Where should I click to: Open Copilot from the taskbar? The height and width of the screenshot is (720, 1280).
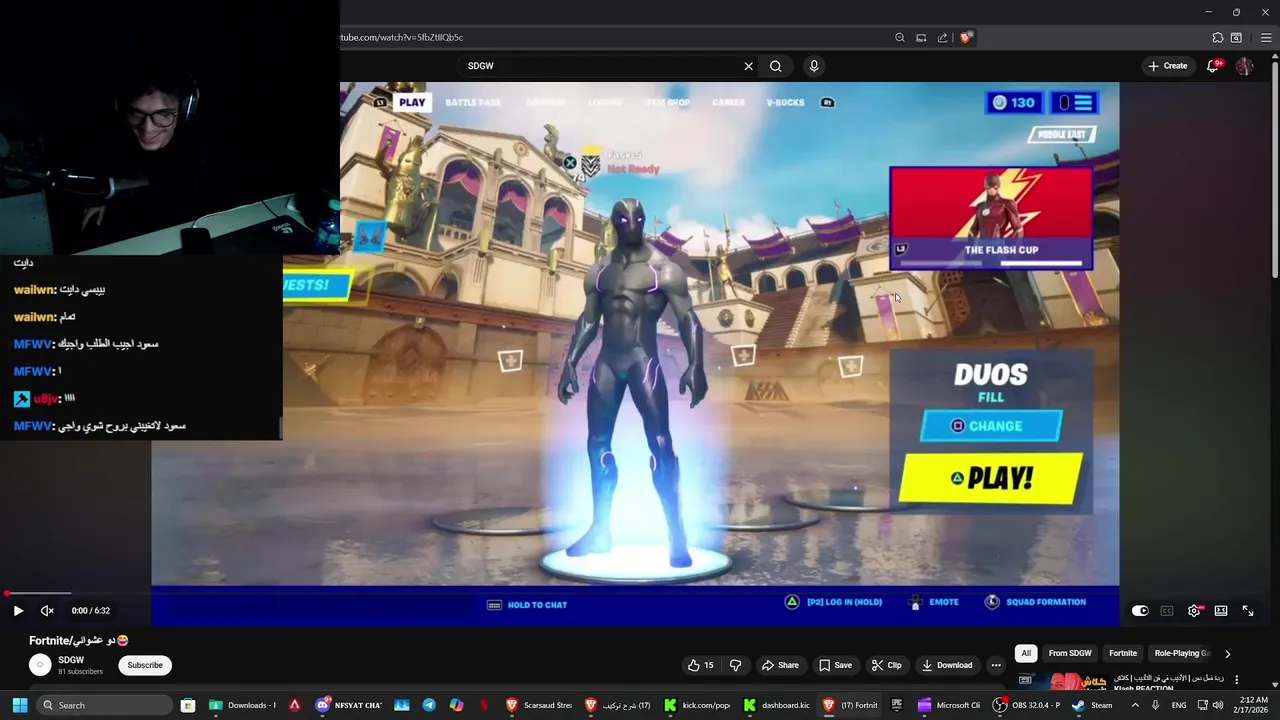click(x=456, y=705)
